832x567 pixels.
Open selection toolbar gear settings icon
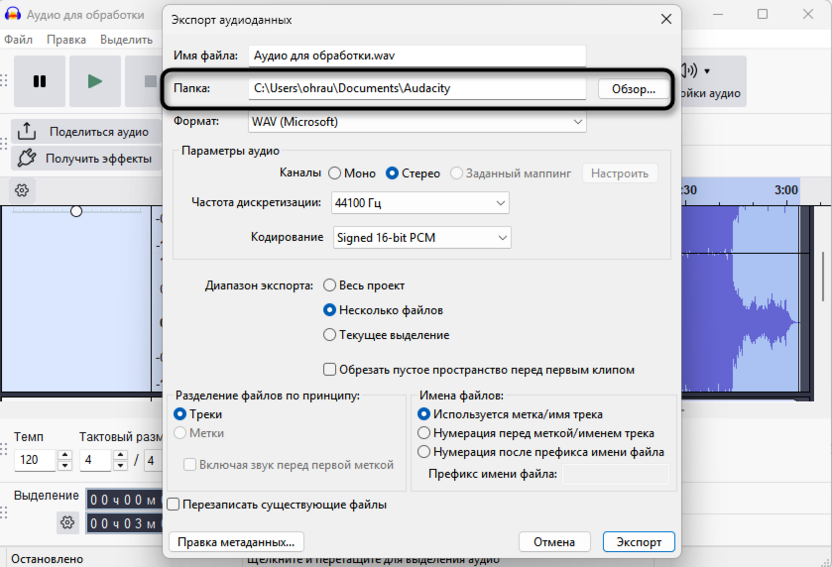(x=67, y=522)
